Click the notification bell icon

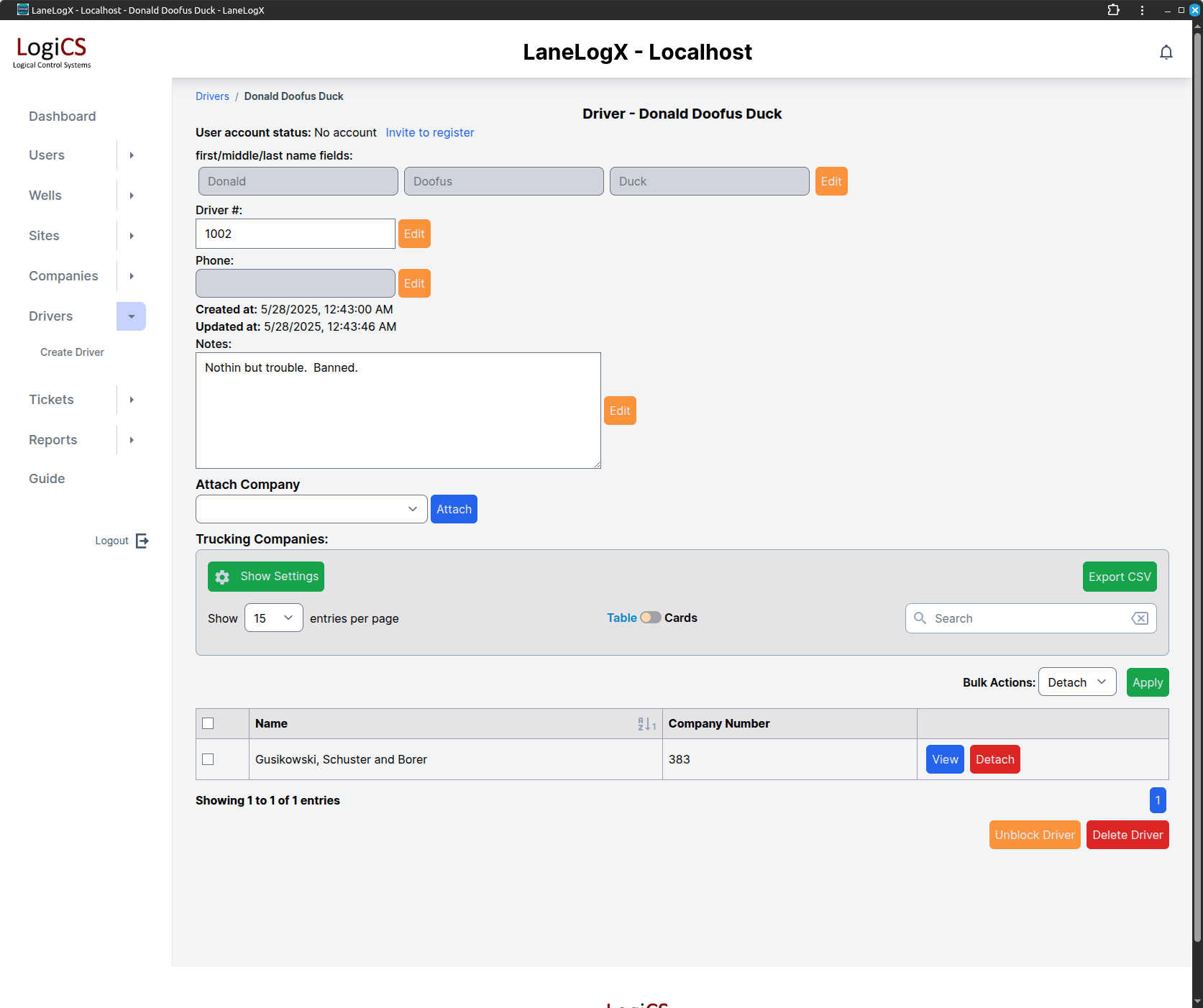1166,52
